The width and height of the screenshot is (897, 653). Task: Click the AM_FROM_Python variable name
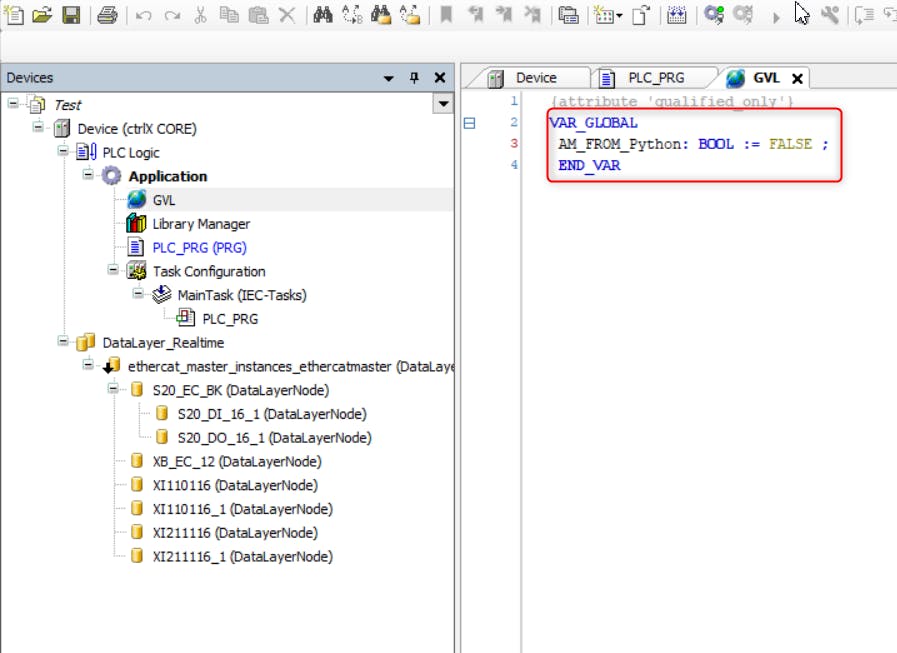coord(620,144)
